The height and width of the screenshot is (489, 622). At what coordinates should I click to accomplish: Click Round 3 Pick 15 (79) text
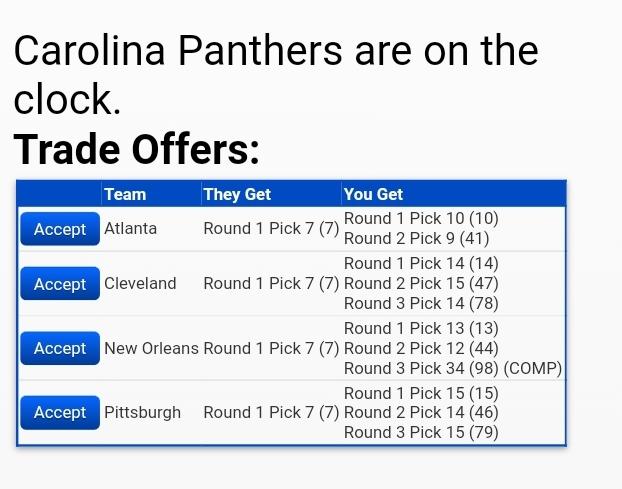(x=421, y=432)
